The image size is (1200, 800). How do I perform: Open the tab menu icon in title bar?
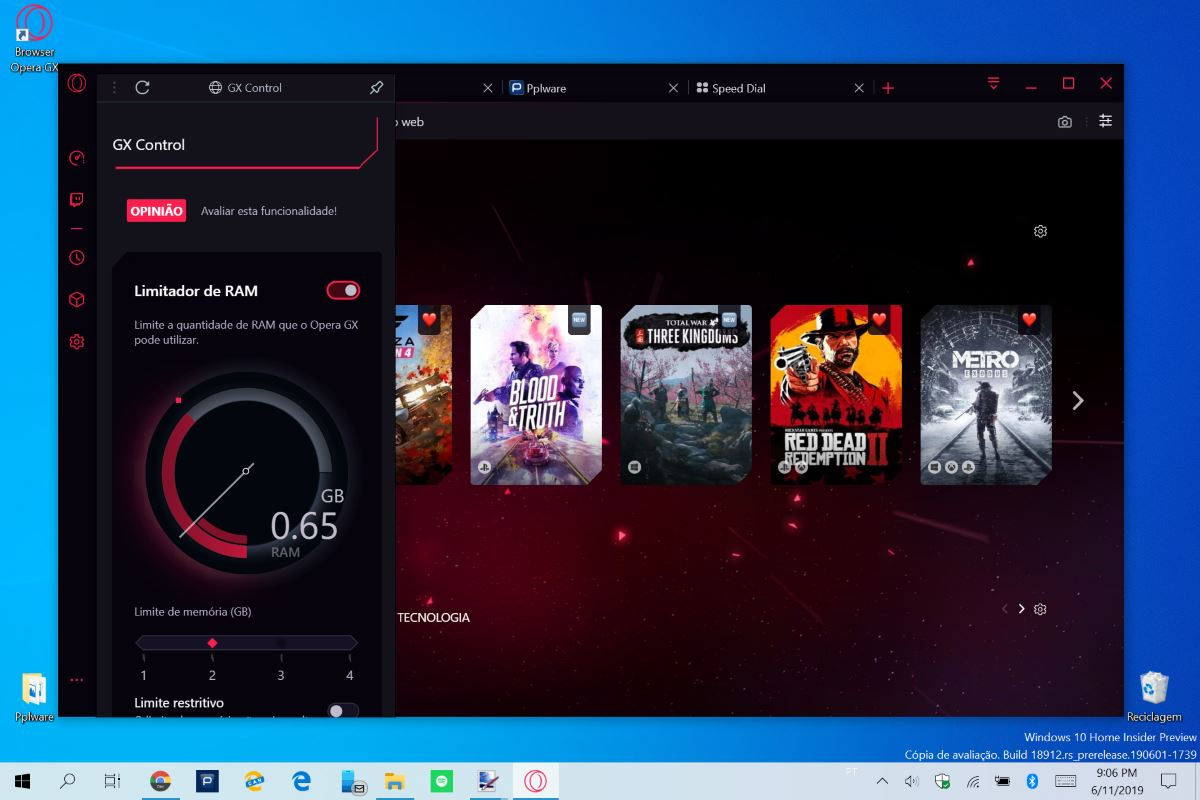(x=993, y=84)
